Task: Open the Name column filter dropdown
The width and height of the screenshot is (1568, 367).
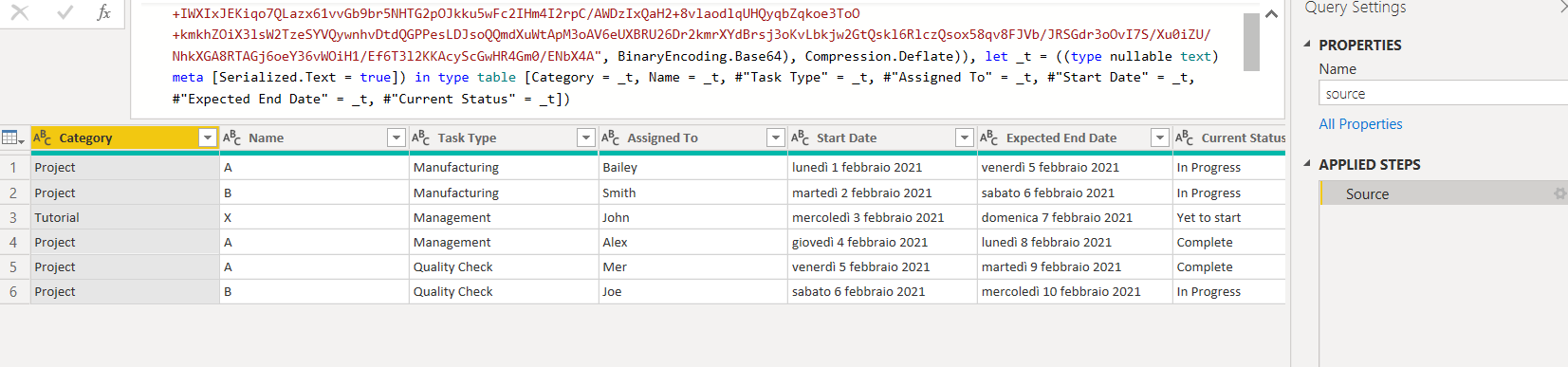Action: [x=397, y=138]
